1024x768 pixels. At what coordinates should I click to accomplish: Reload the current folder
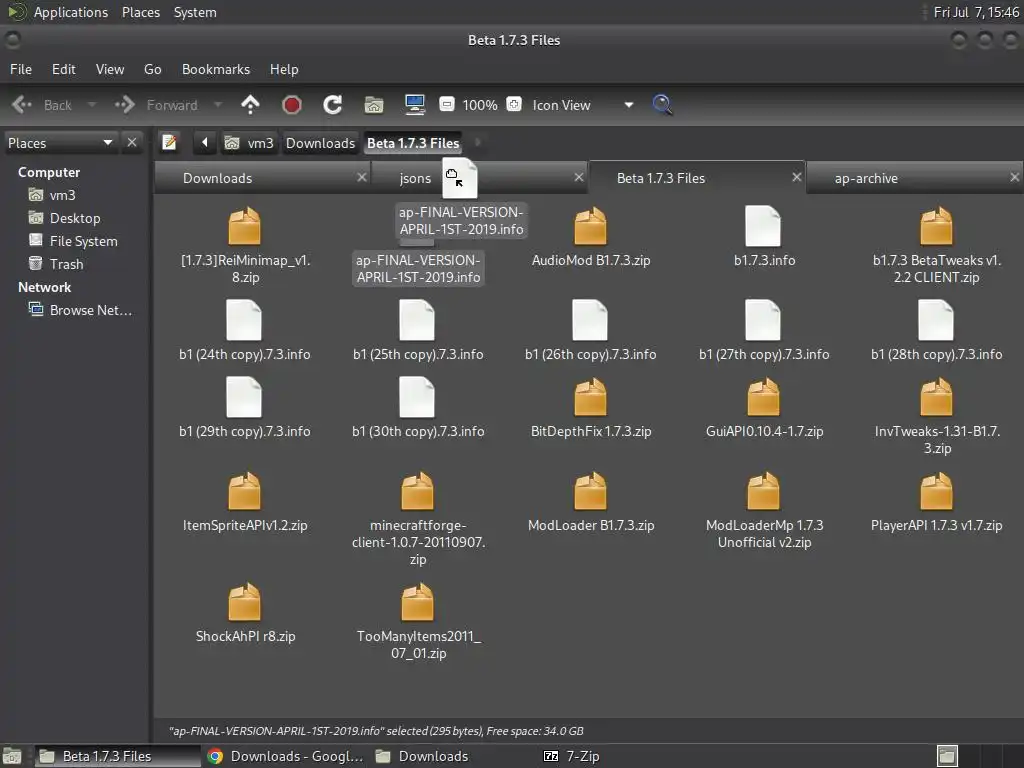(332, 104)
